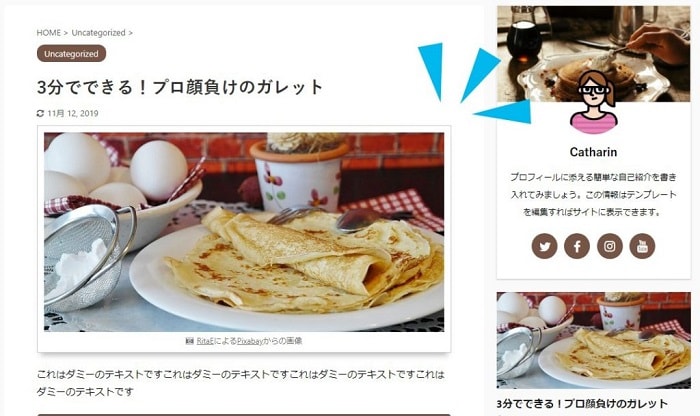Go to HOME breadcrumb link

[x=49, y=33]
